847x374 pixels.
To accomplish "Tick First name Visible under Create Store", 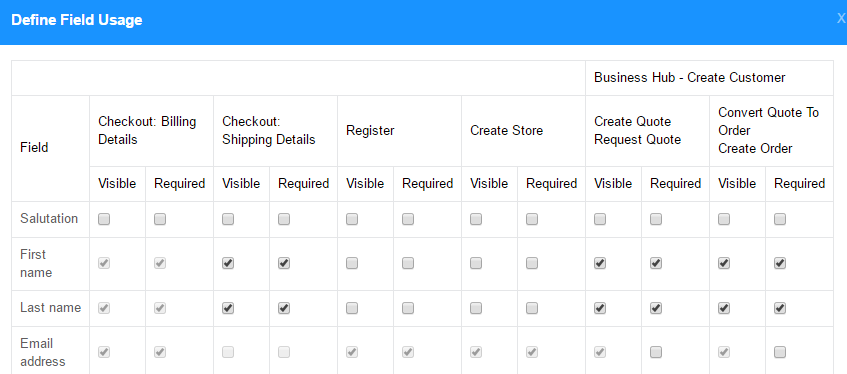I will (x=476, y=263).
